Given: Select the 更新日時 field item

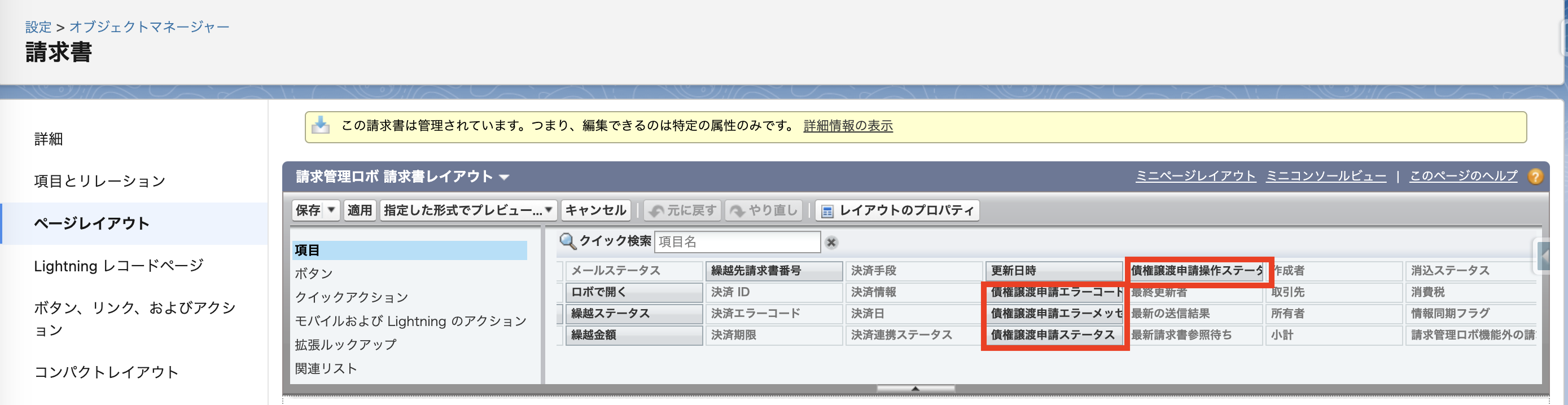Looking at the screenshot, I should coord(1054,271).
